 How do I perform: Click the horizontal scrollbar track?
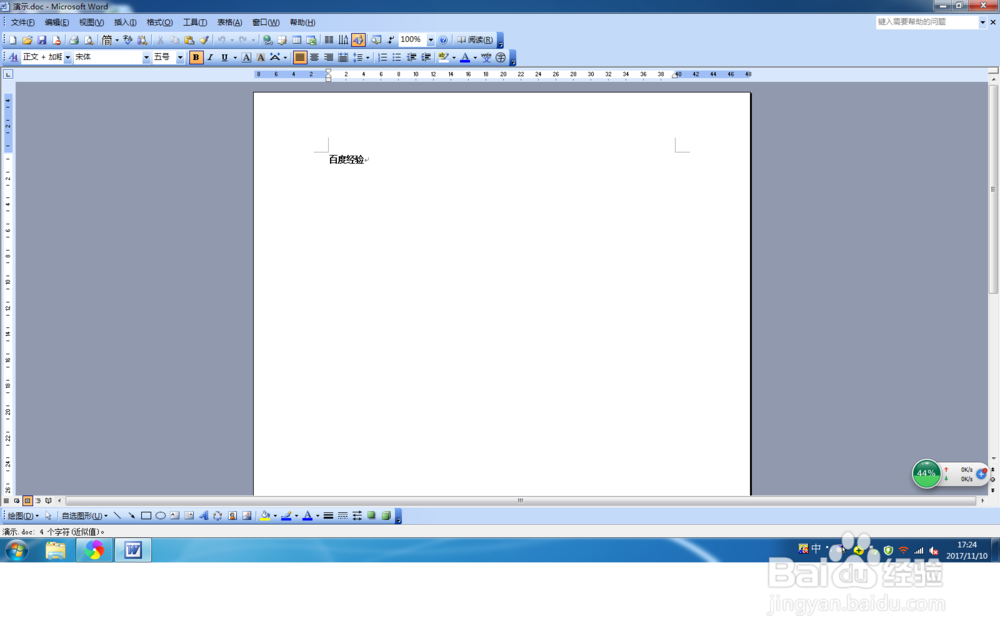[x=520, y=501]
